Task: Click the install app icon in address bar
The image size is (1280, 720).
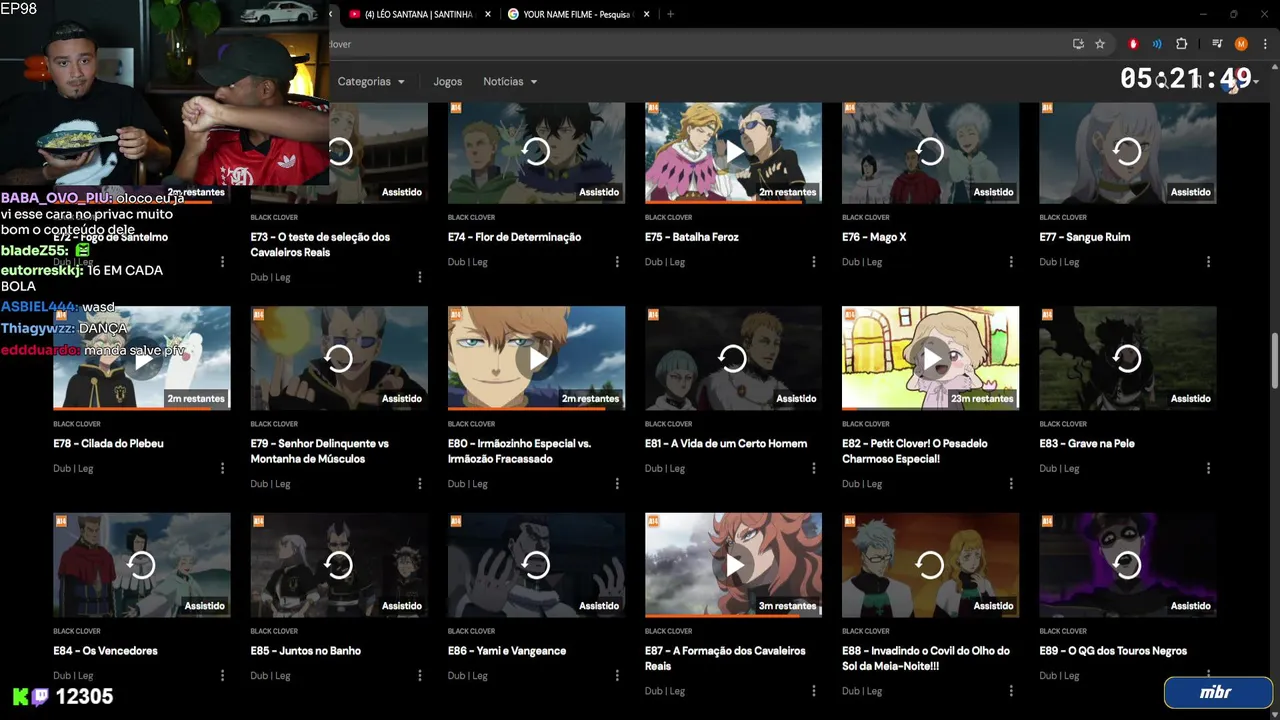Action: (1078, 44)
